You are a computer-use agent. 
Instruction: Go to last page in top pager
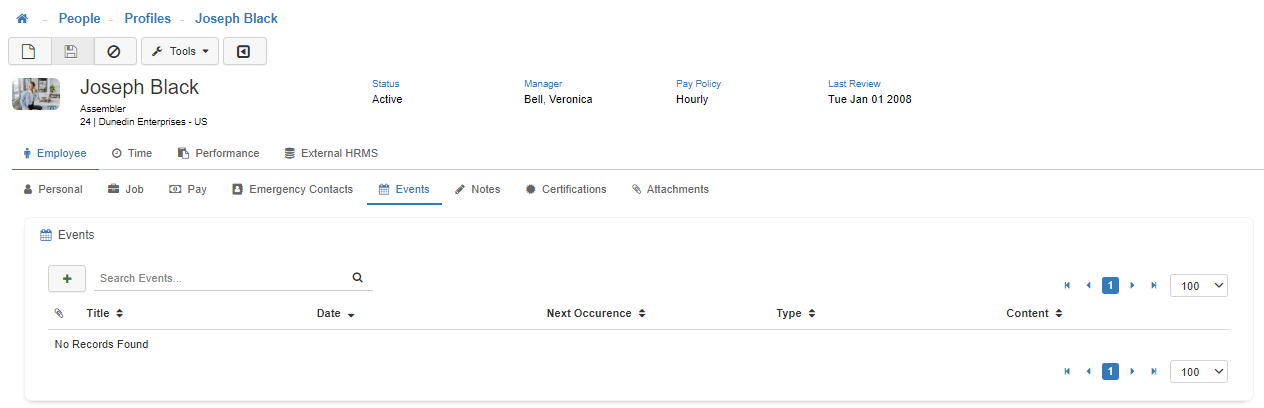(1154, 285)
